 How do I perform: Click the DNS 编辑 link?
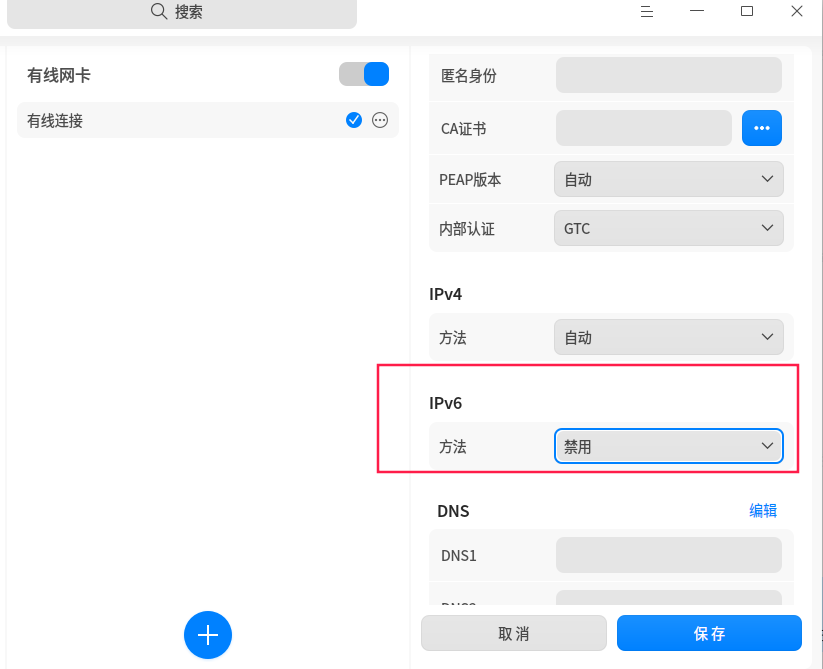763,511
